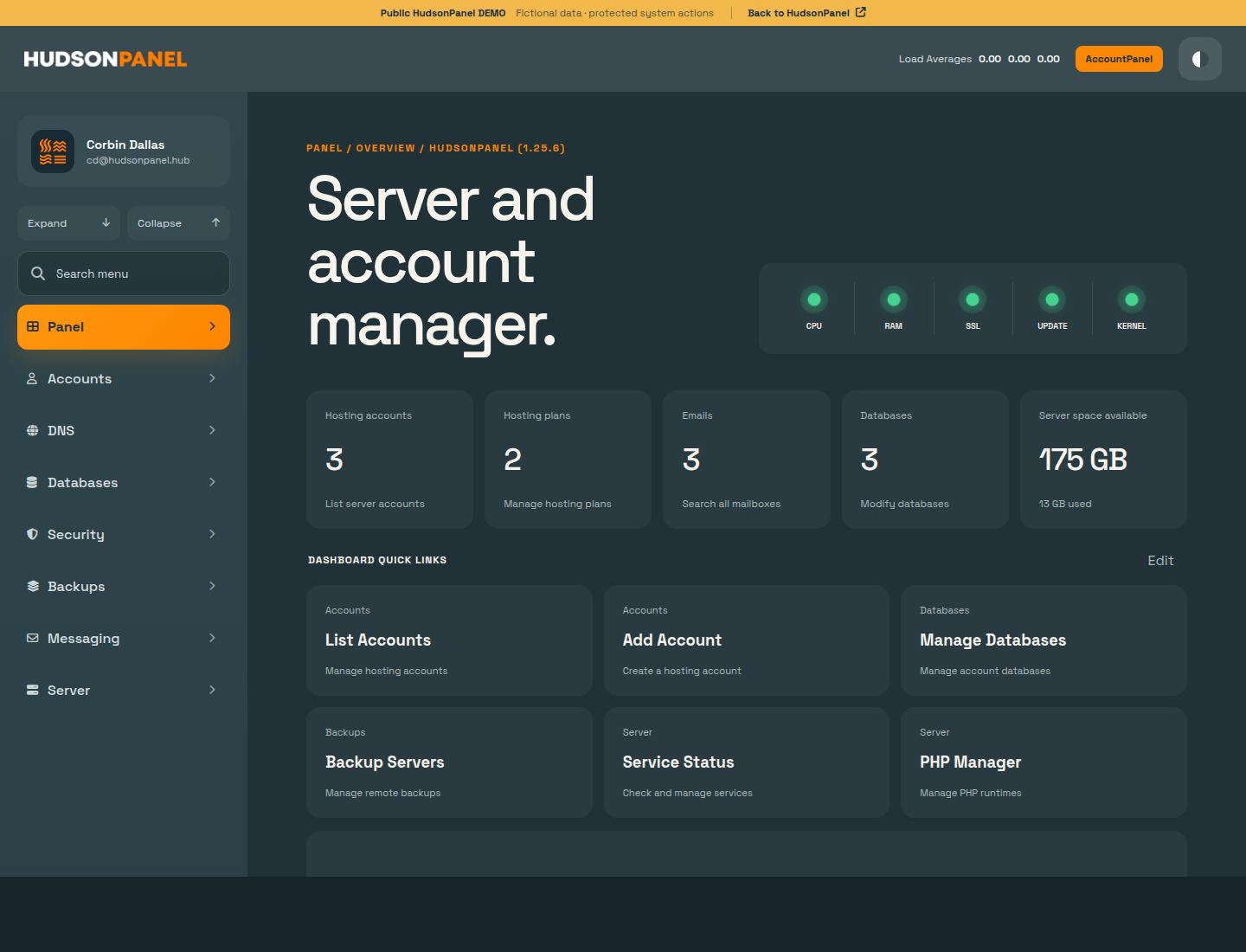Click external link icon beside Back to HudsonPanel
This screenshot has height=952, width=1246.
861,12
